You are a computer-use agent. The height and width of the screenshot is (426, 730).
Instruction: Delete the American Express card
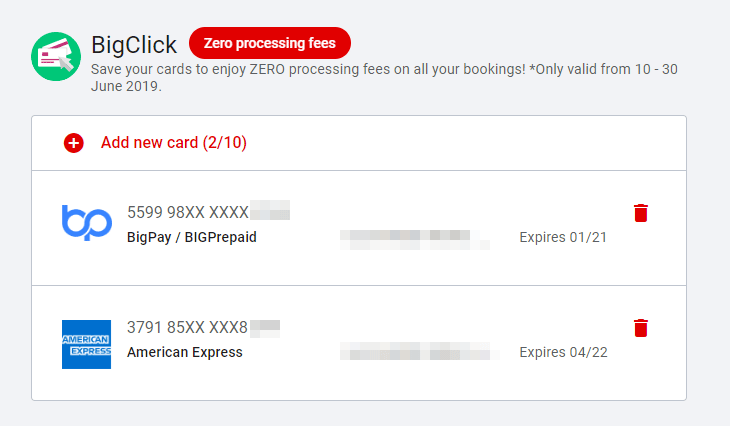(641, 328)
